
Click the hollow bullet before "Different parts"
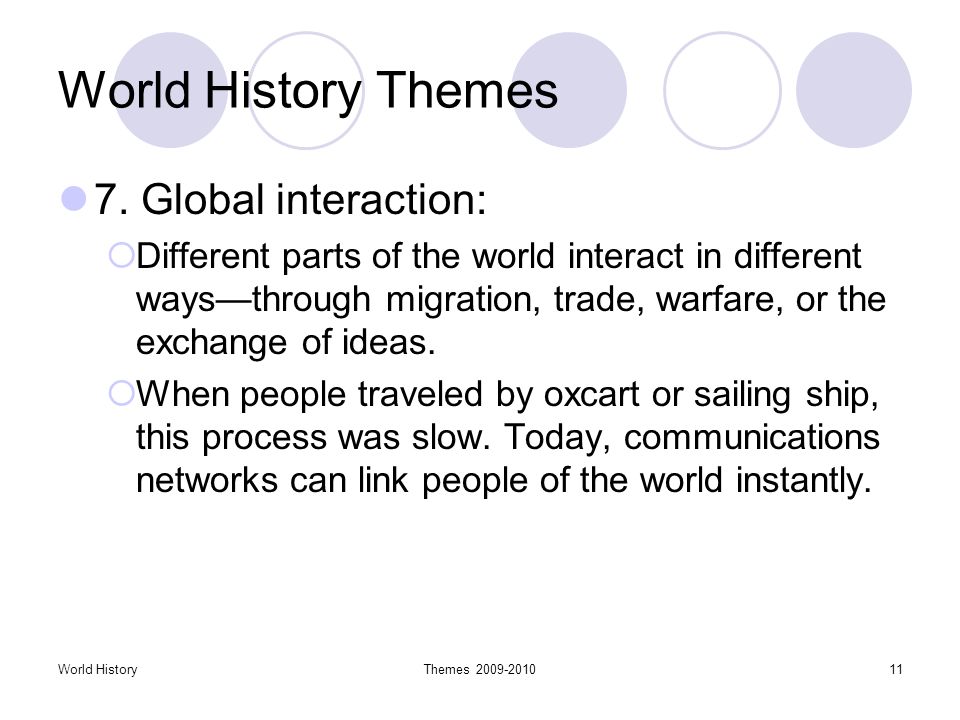pos(121,255)
